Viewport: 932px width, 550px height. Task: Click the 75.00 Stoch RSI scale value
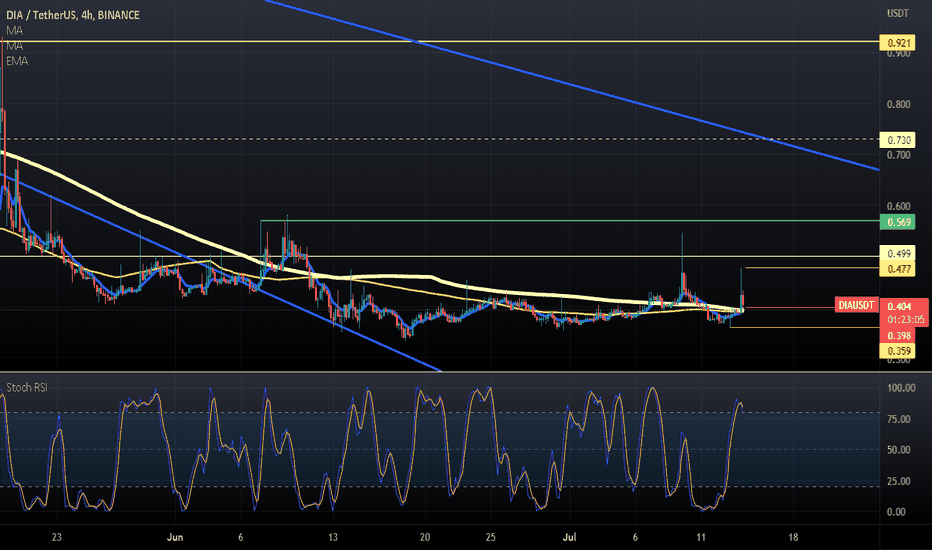(x=898, y=419)
